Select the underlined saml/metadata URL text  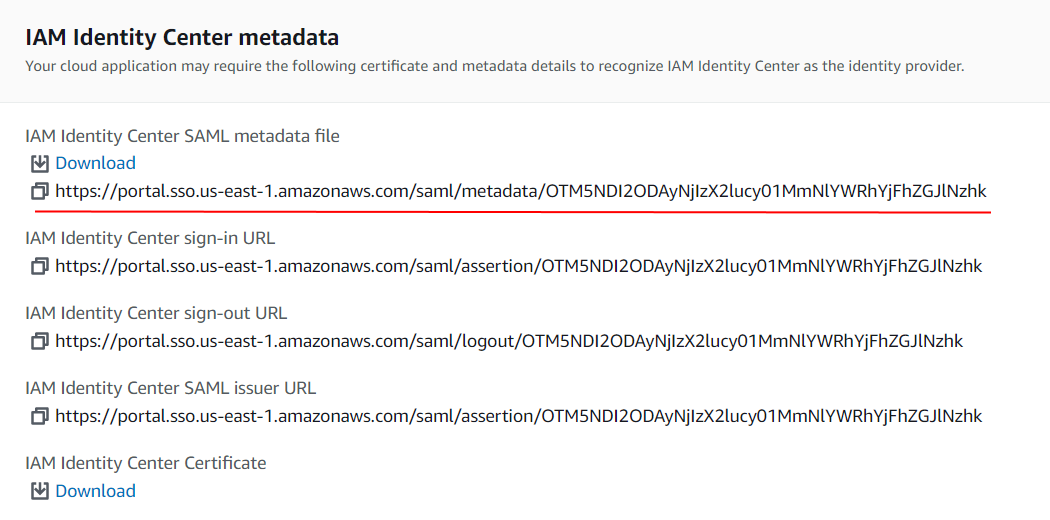coord(520,191)
